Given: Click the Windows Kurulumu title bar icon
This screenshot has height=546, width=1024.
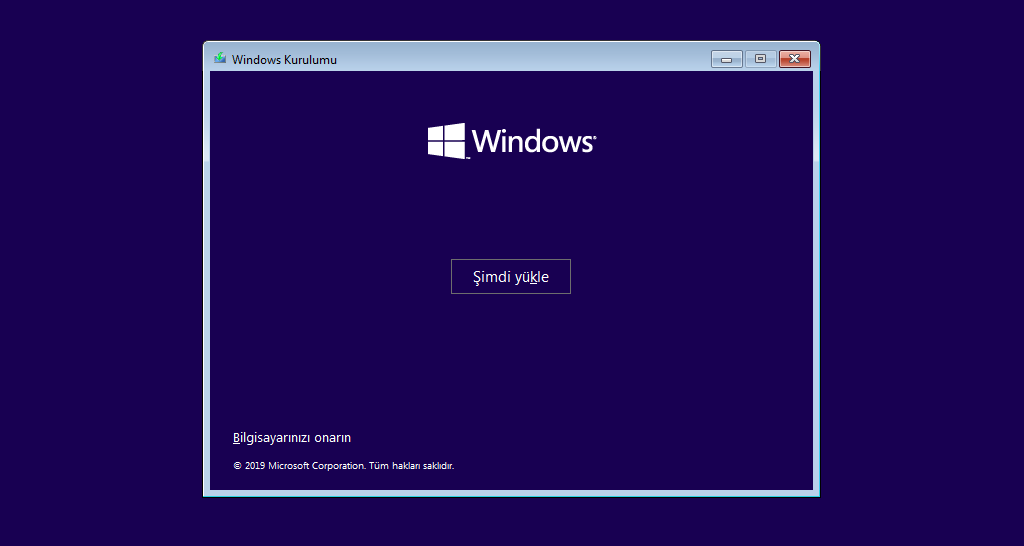Looking at the screenshot, I should click(220, 59).
